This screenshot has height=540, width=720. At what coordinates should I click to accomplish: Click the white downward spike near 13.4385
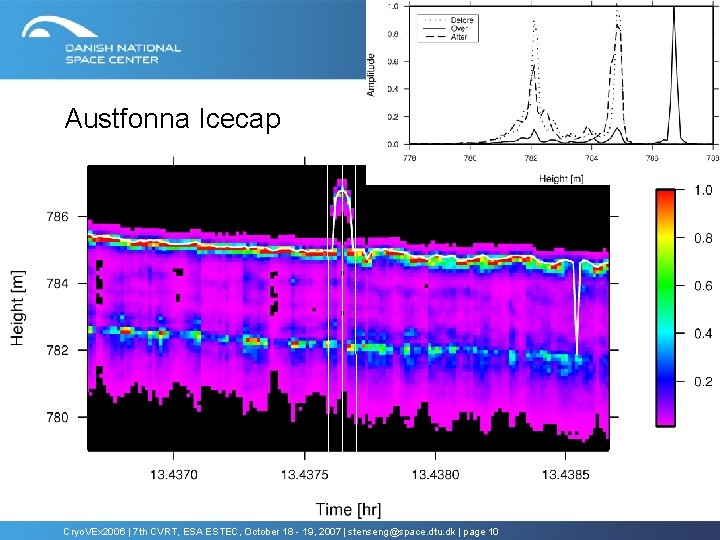(577, 307)
